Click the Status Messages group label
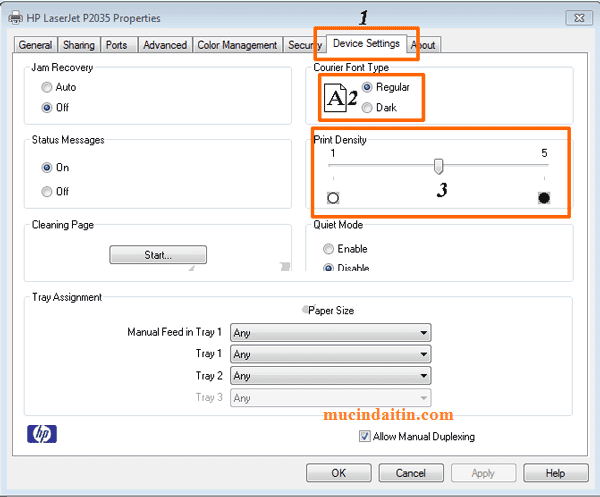Image resolution: width=600 pixels, height=497 pixels. tap(68, 140)
